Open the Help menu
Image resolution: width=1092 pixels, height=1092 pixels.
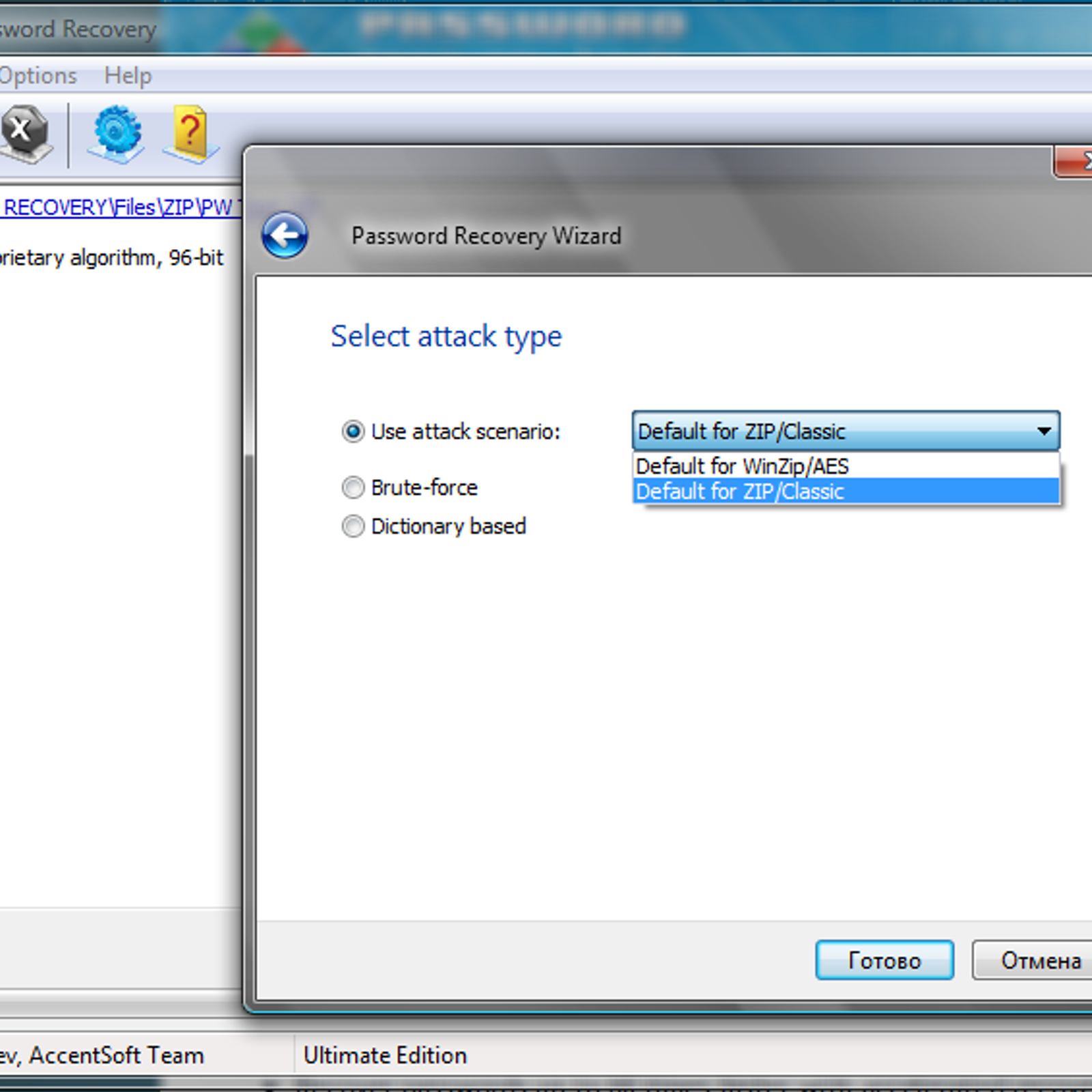pyautogui.click(x=128, y=75)
